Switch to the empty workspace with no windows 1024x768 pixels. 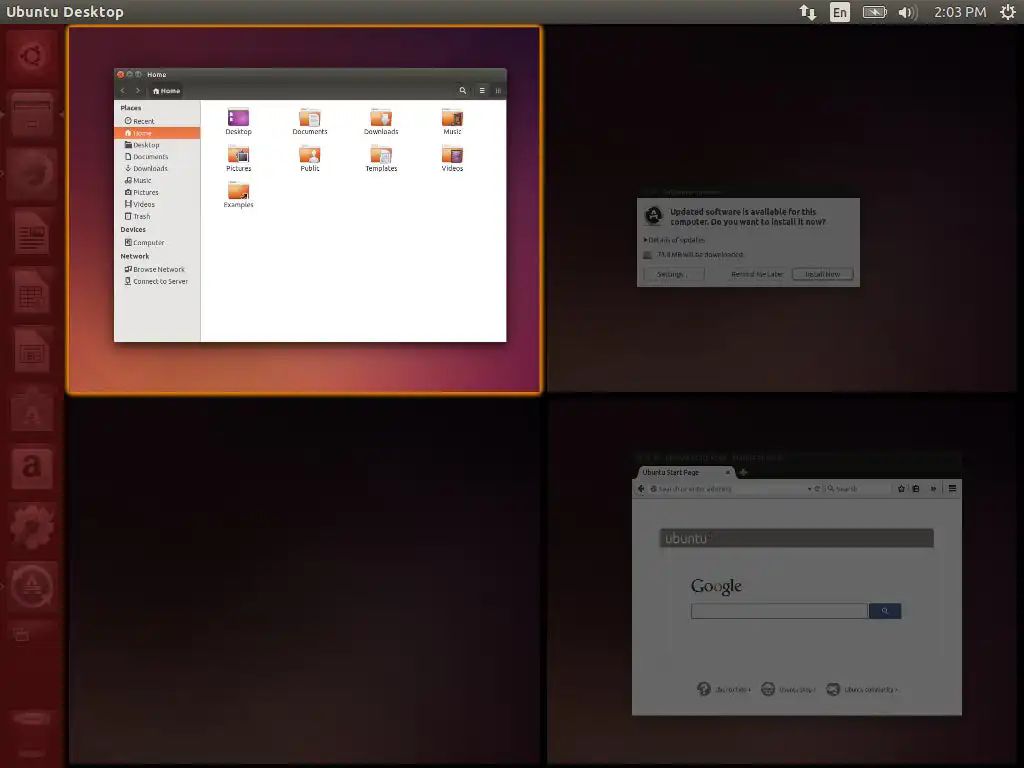coord(305,581)
